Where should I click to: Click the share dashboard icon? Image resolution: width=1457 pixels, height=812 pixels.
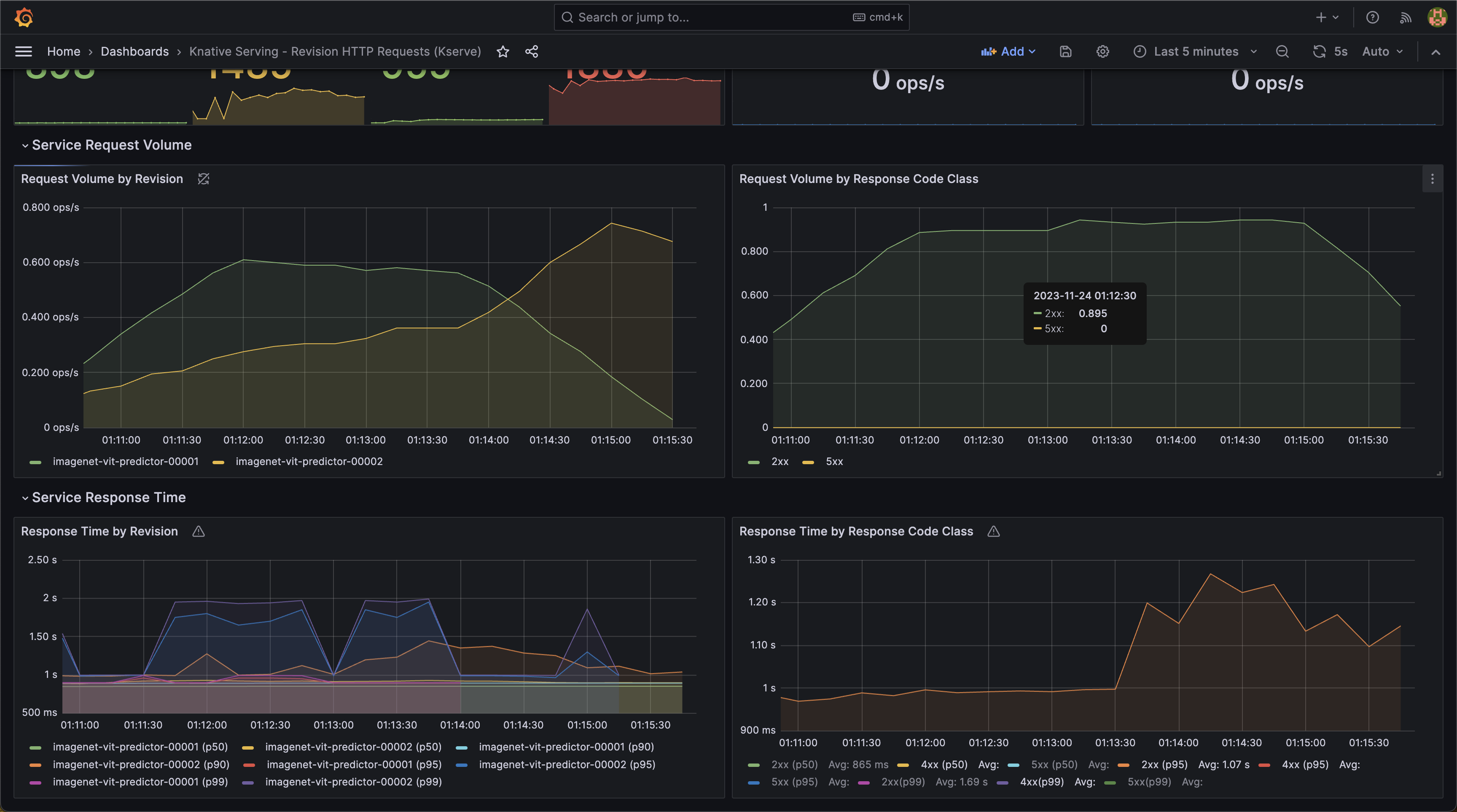[531, 52]
